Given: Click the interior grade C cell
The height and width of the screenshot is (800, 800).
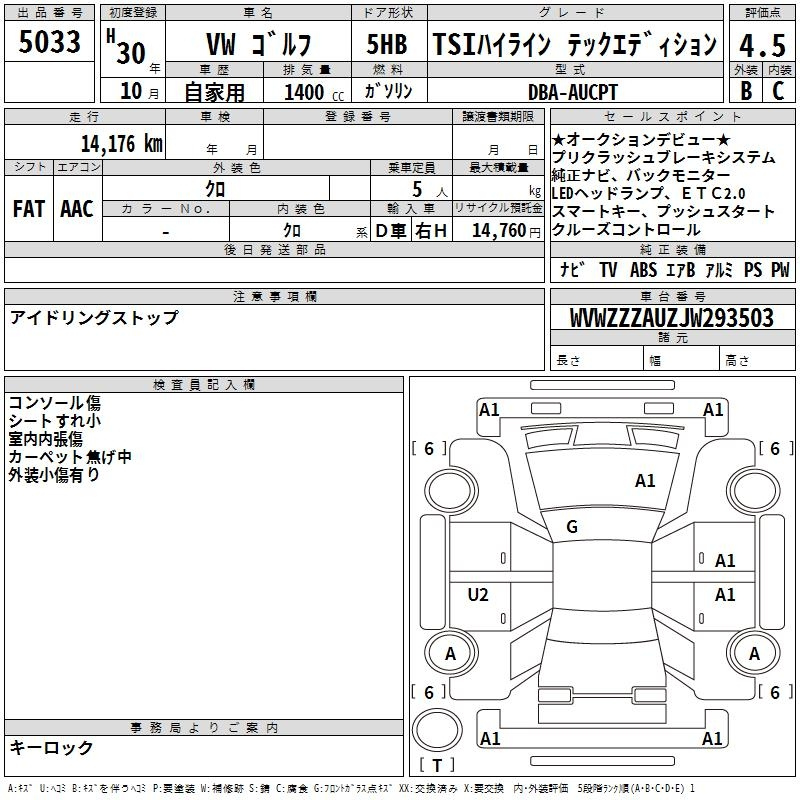Looking at the screenshot, I should 778,89.
